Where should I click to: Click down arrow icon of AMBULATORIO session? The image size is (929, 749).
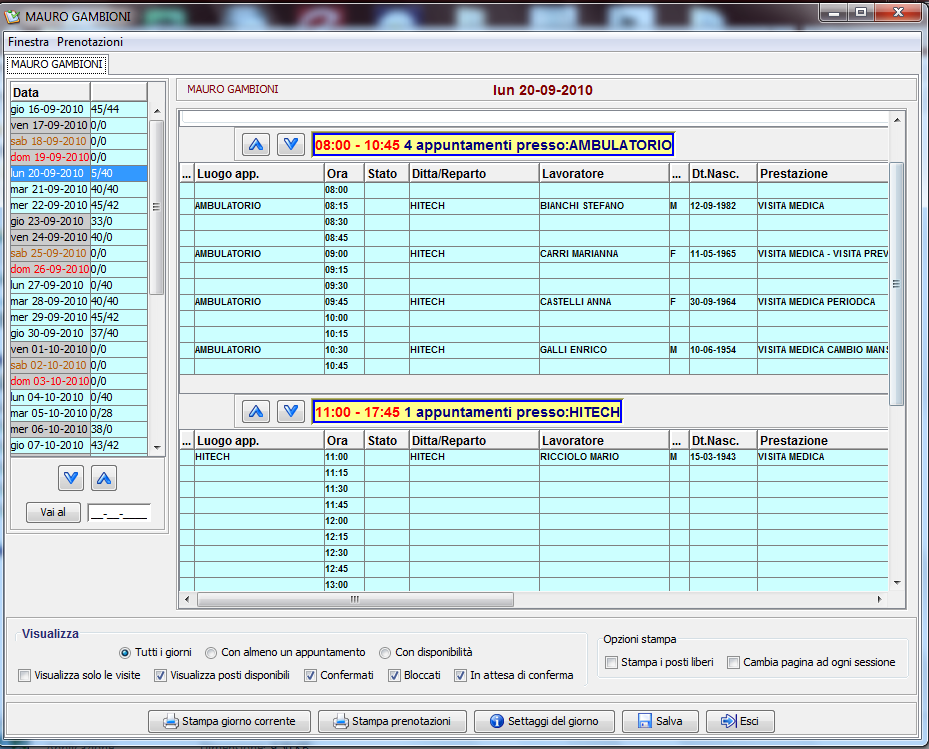click(291, 145)
